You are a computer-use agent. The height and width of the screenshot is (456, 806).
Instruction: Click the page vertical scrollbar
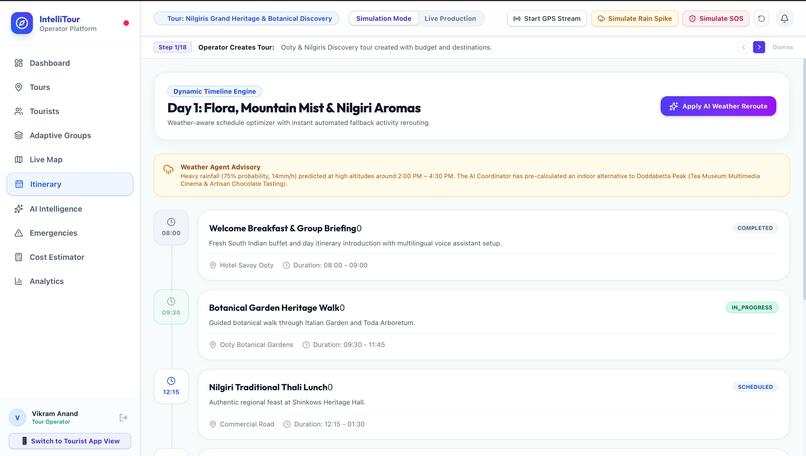click(803, 180)
